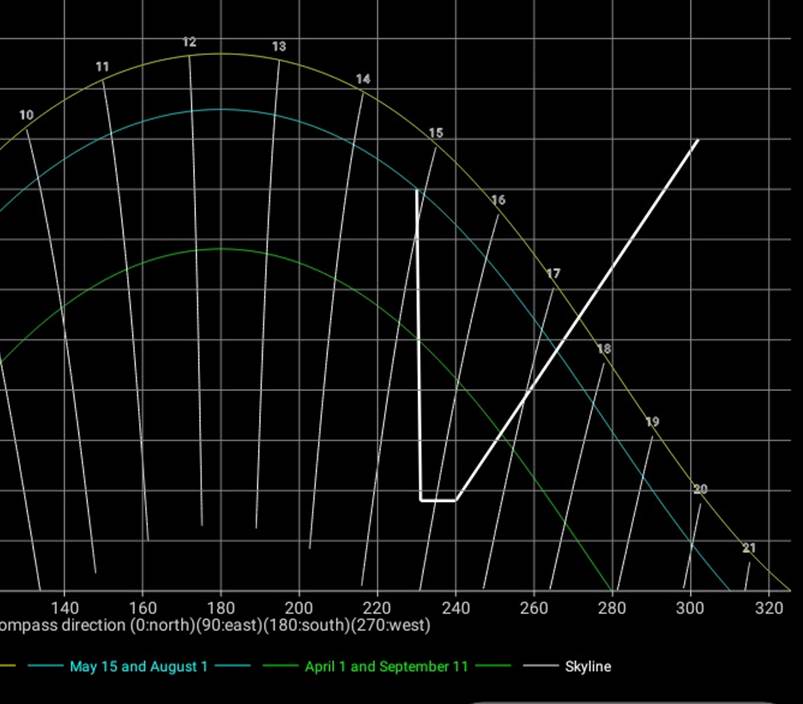Viewport: 803px width, 704px height.
Task: Click the hour label 15 on the chart
Action: (x=436, y=133)
